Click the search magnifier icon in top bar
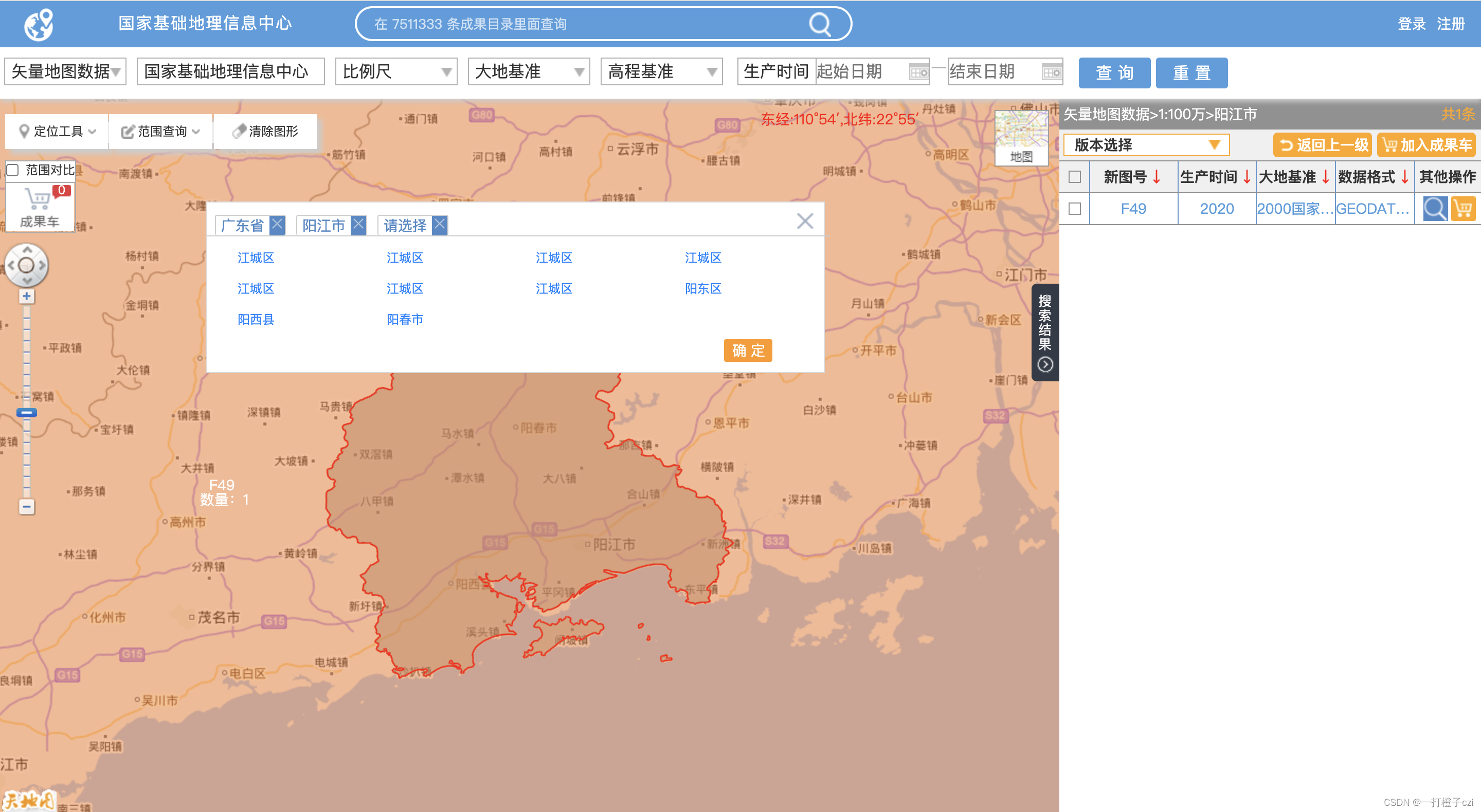Viewport: 1481px width, 812px height. tap(819, 24)
